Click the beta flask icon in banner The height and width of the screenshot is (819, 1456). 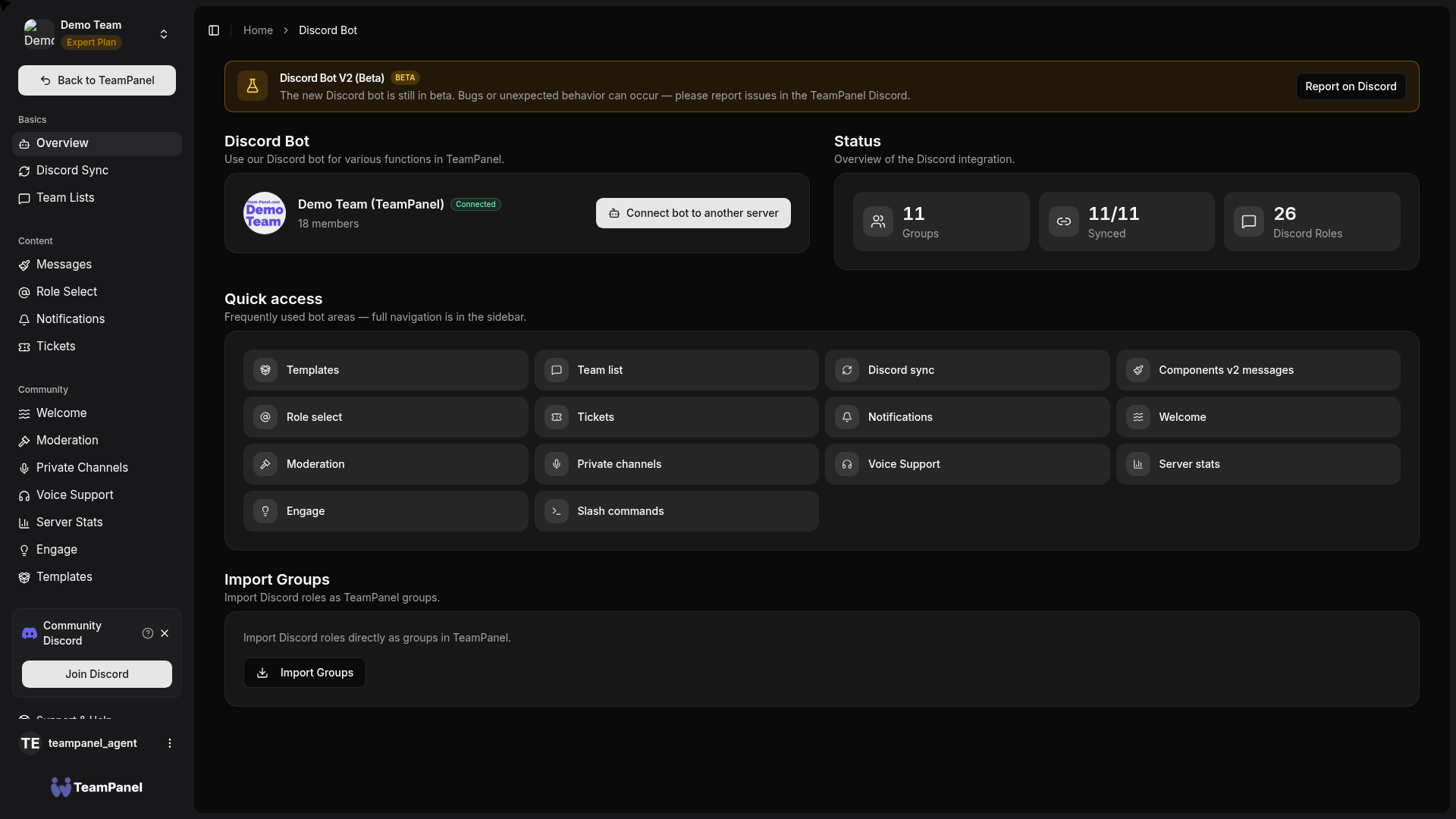pos(253,86)
